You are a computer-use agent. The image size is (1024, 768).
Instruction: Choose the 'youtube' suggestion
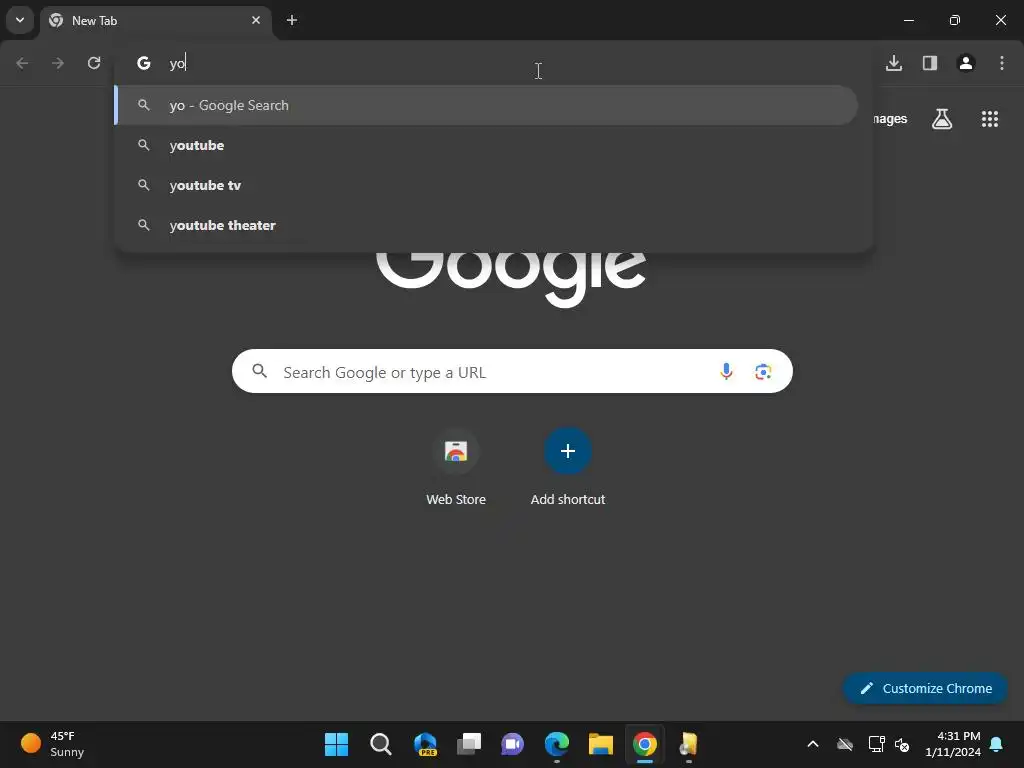click(x=486, y=145)
